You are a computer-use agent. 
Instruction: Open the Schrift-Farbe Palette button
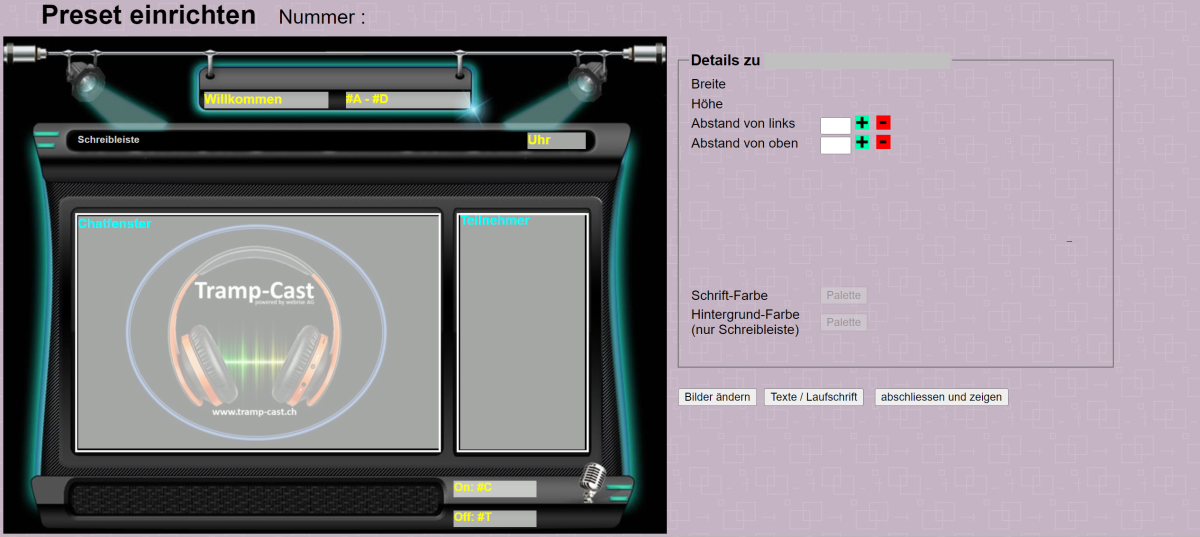[x=844, y=295]
